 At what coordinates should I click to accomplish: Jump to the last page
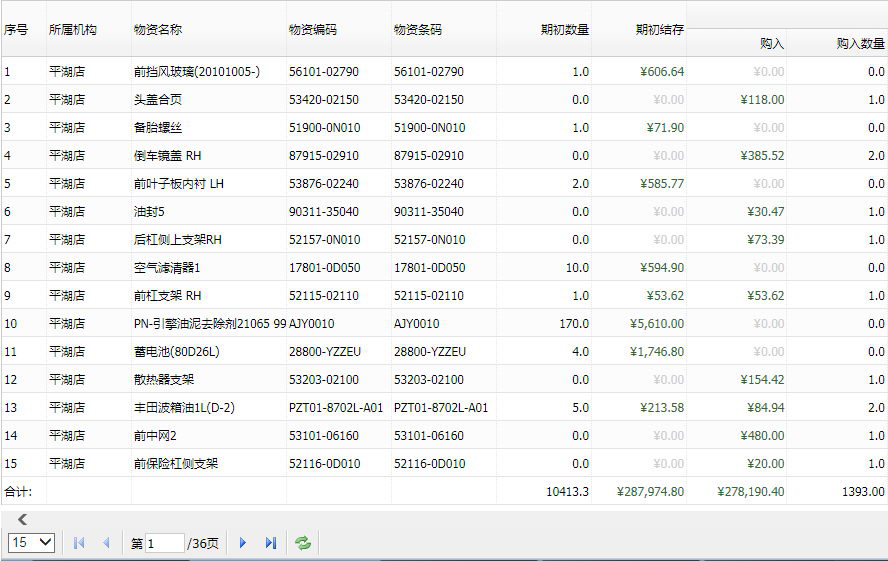270,543
